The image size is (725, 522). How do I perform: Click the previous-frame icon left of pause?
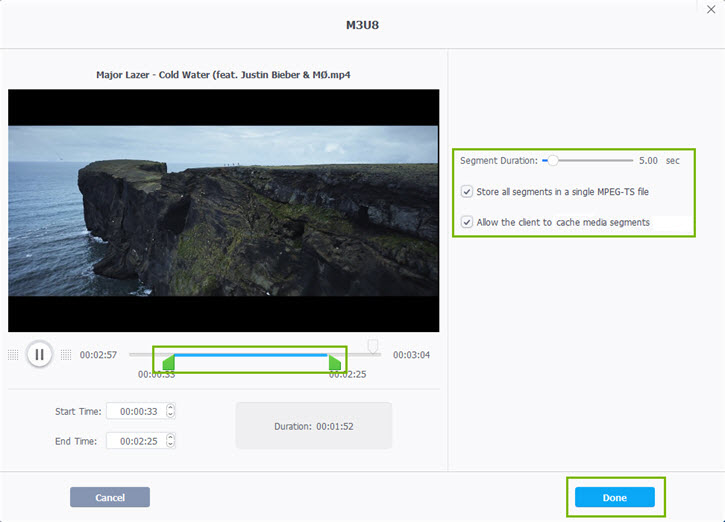pos(13,355)
